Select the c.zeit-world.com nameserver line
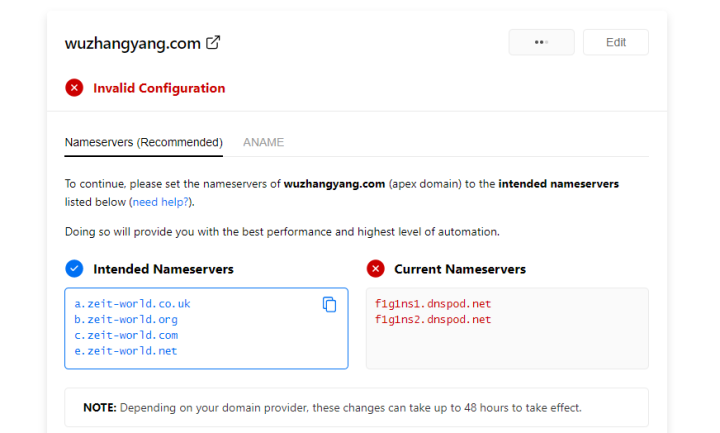The image size is (720, 433). 126,335
